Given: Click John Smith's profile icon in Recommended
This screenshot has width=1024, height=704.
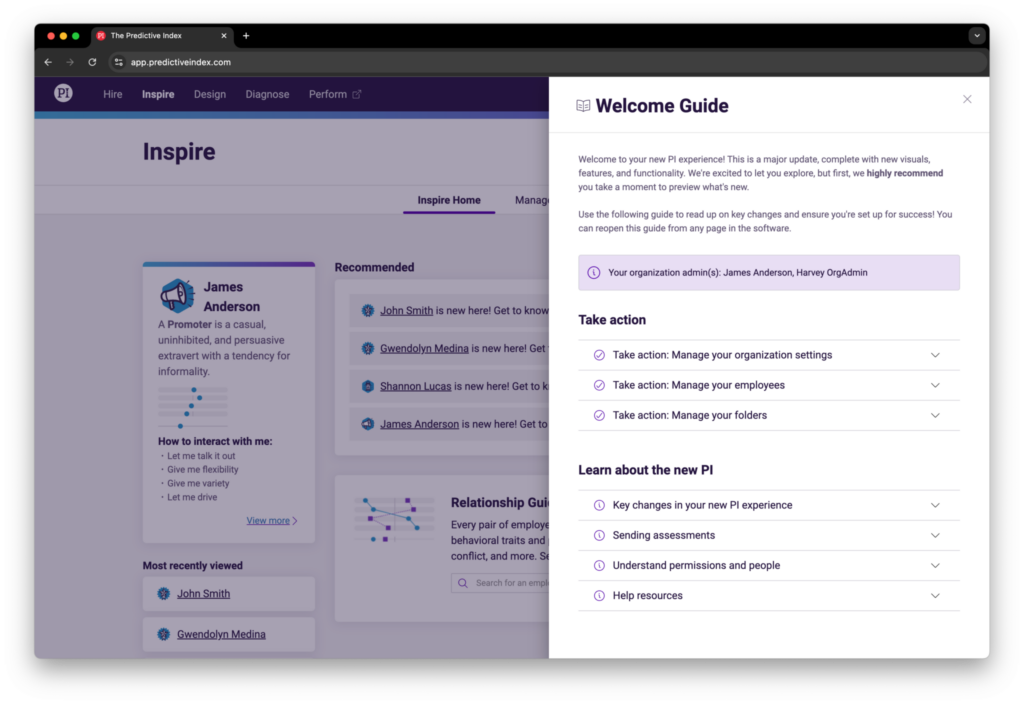Looking at the screenshot, I should pyautogui.click(x=368, y=311).
